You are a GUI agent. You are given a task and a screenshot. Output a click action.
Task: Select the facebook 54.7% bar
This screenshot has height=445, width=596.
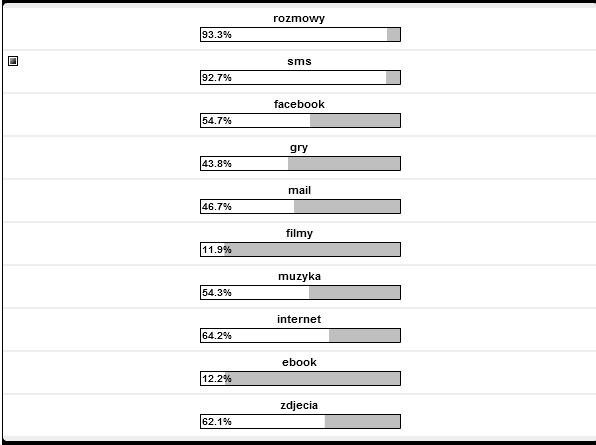[x=300, y=120]
